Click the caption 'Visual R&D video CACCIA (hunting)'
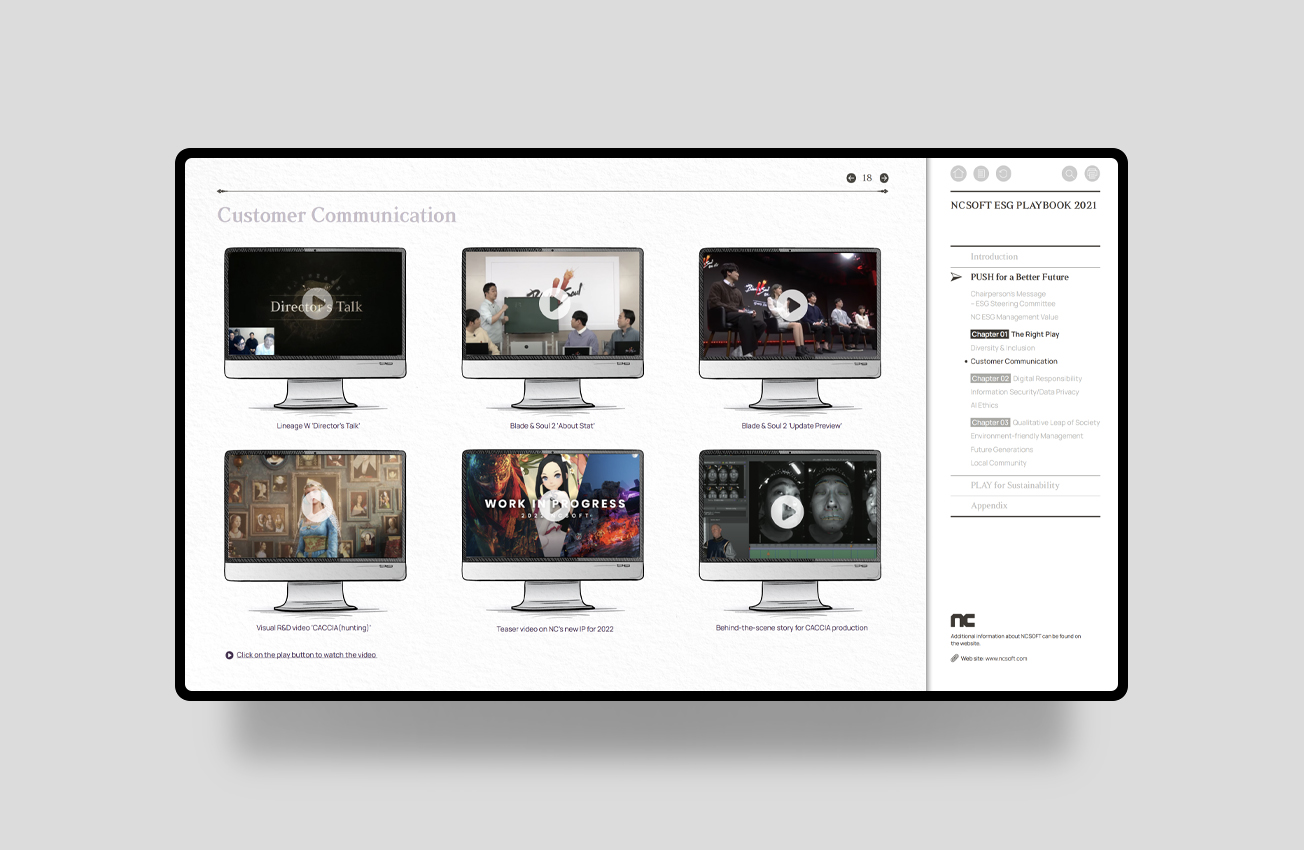Image resolution: width=1304 pixels, height=850 pixels. [x=314, y=628]
